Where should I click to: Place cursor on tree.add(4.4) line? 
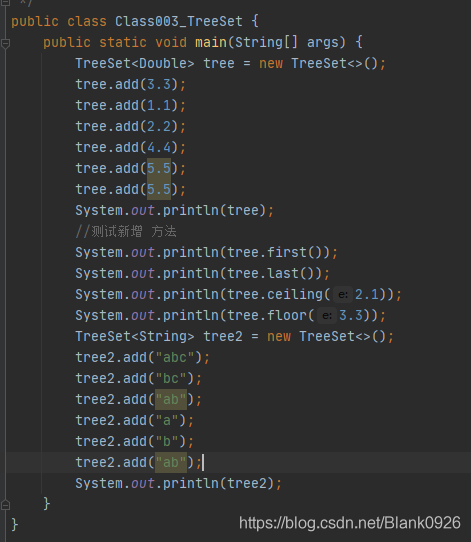(131, 148)
